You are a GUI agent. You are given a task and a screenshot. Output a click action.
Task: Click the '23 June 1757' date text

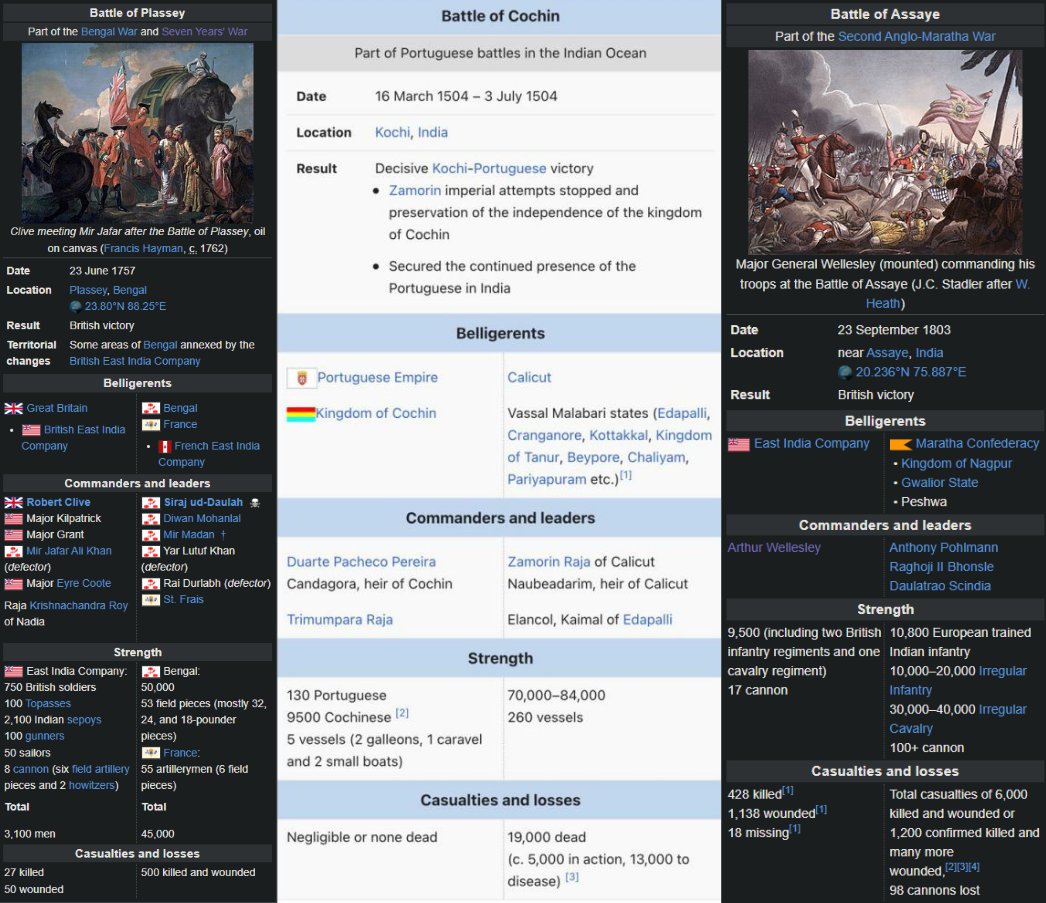coord(102,271)
